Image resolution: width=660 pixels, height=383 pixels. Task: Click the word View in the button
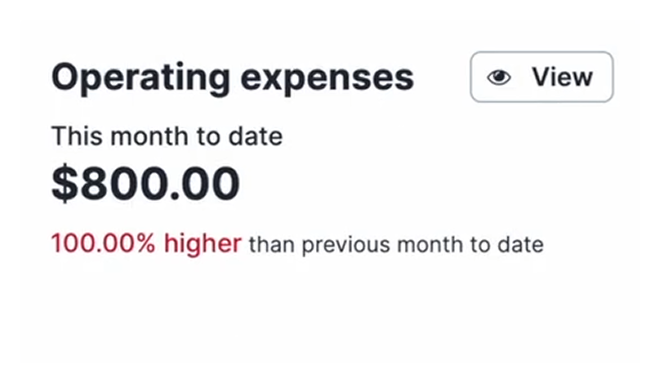tap(562, 77)
